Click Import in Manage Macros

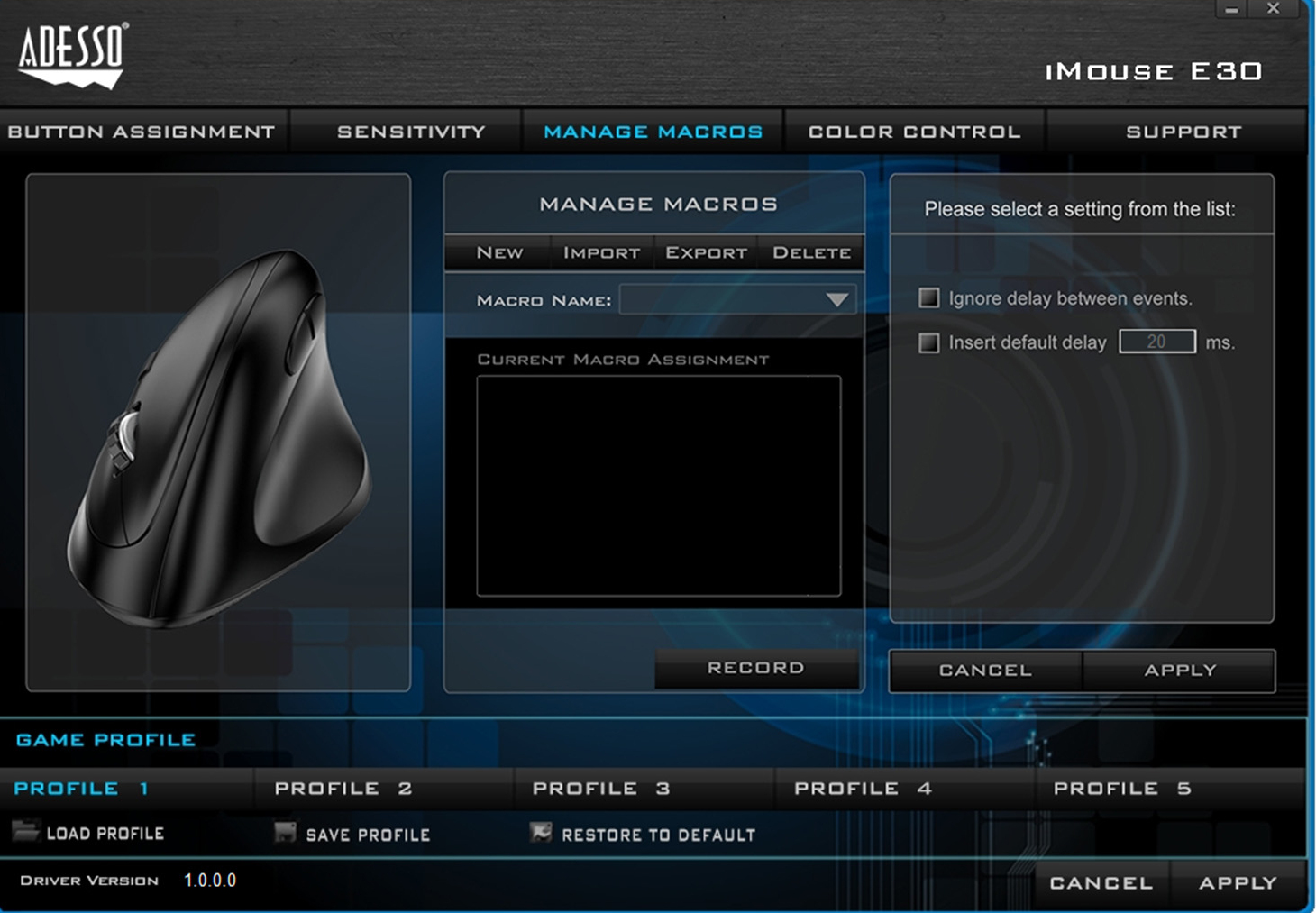pyautogui.click(x=601, y=253)
